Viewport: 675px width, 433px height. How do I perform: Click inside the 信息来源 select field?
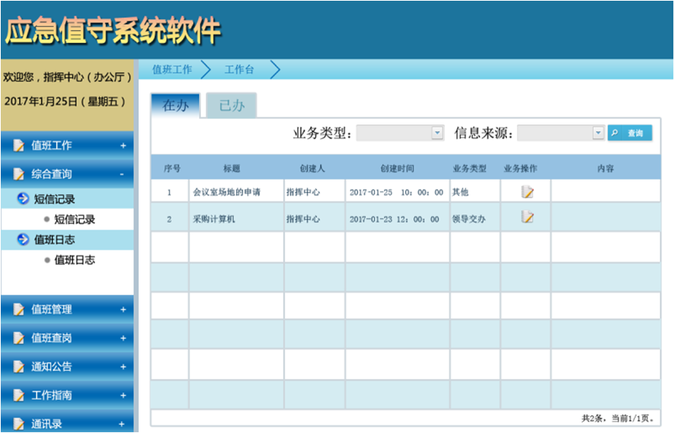pos(561,133)
